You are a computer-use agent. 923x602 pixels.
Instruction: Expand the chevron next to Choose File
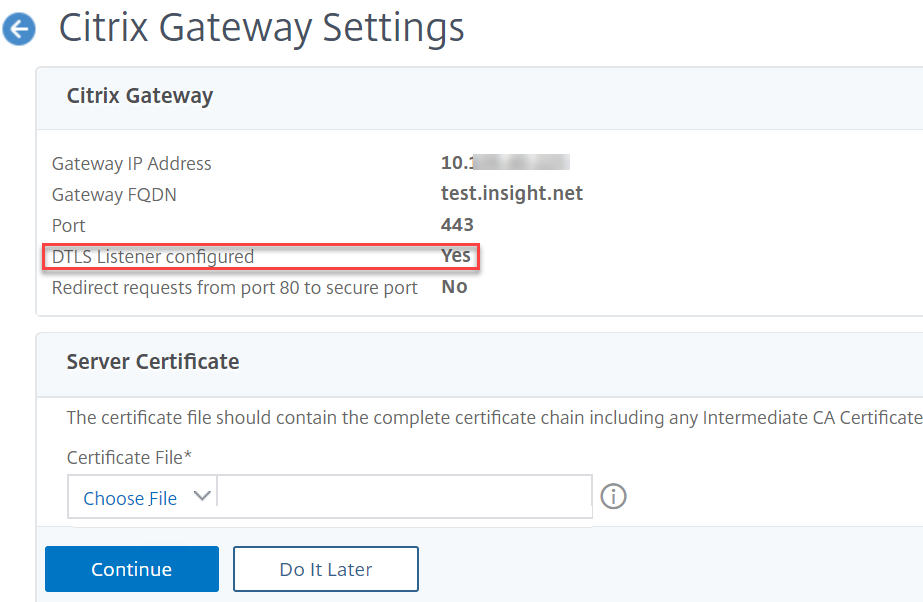pos(201,496)
